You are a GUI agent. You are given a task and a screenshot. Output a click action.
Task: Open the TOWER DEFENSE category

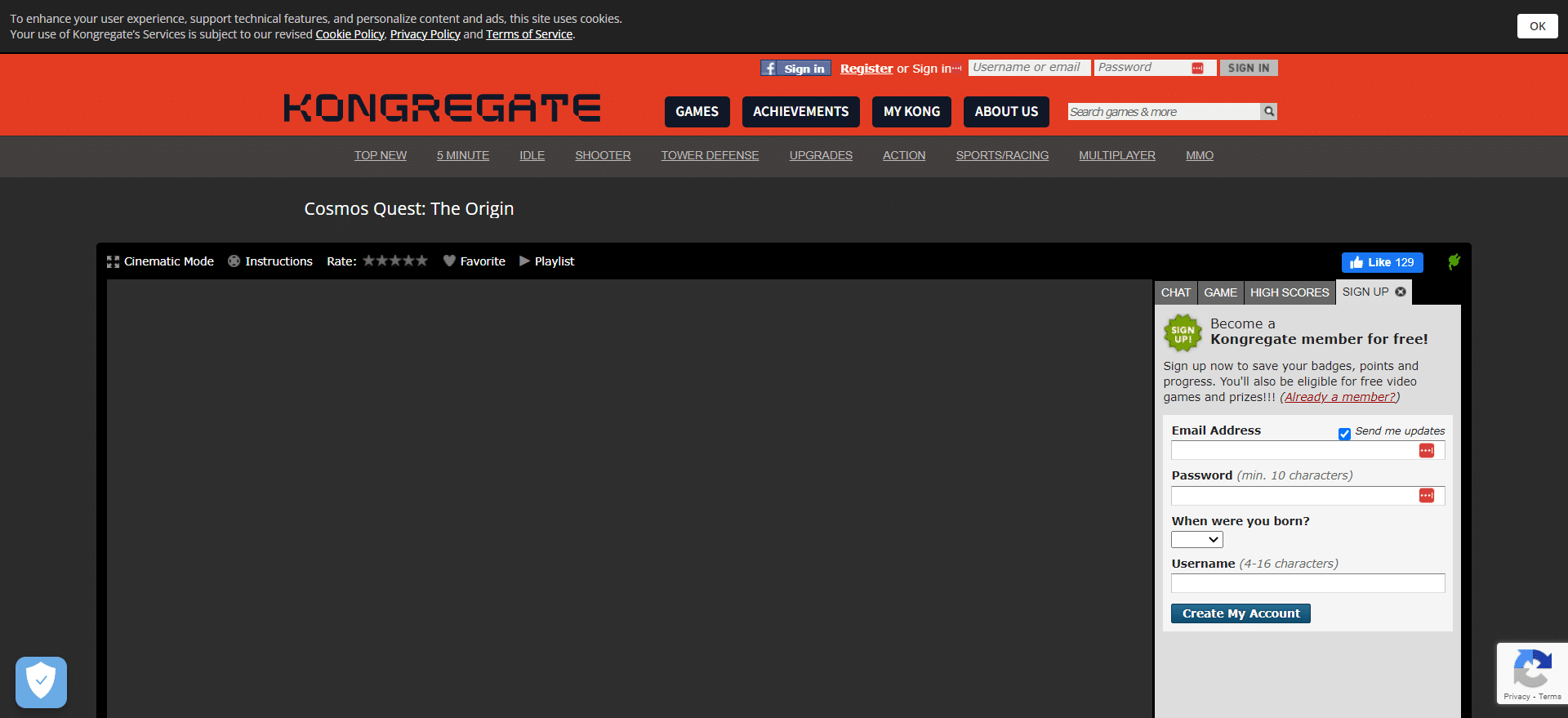coord(710,155)
